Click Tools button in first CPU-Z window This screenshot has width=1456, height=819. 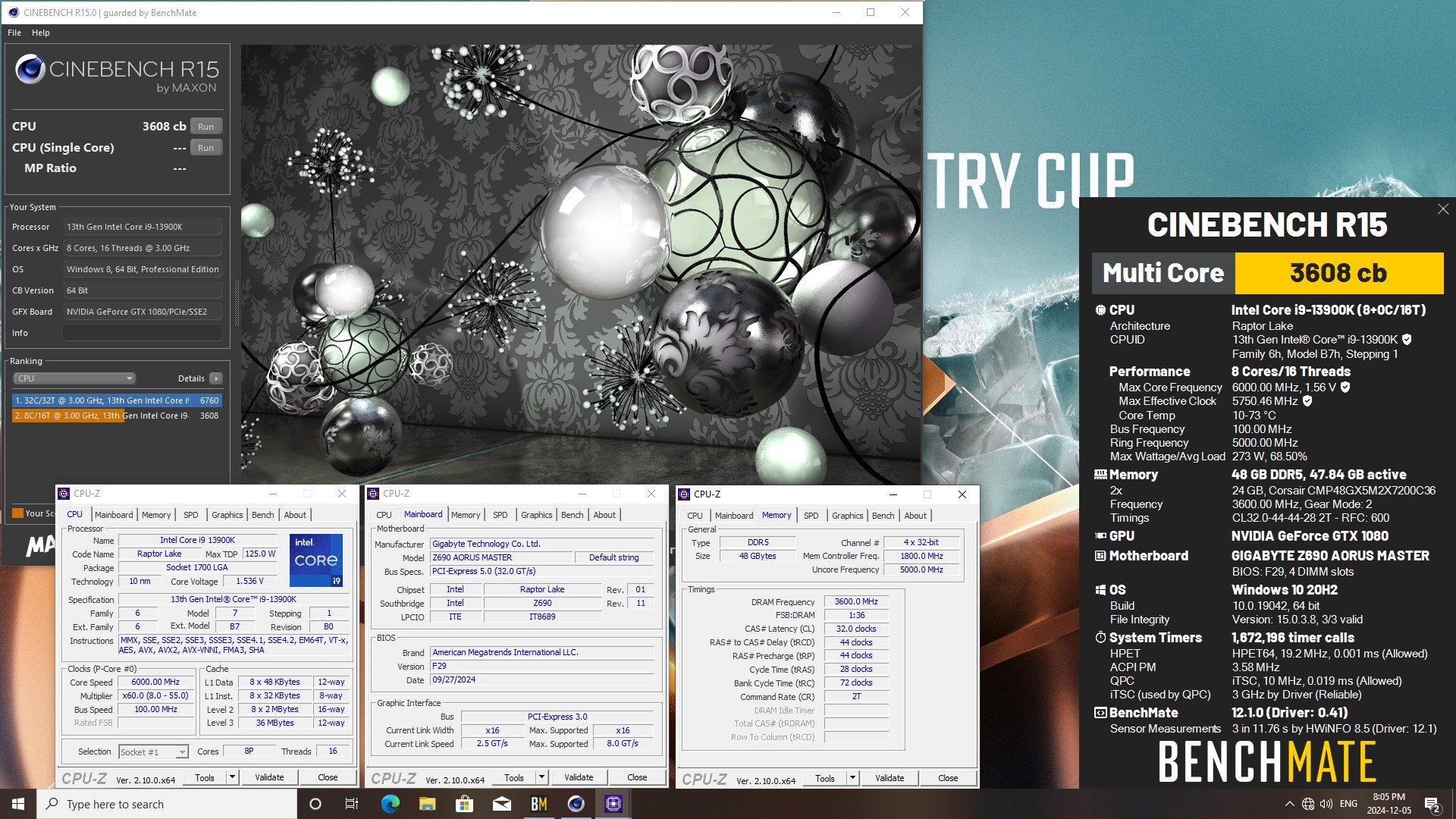[205, 777]
